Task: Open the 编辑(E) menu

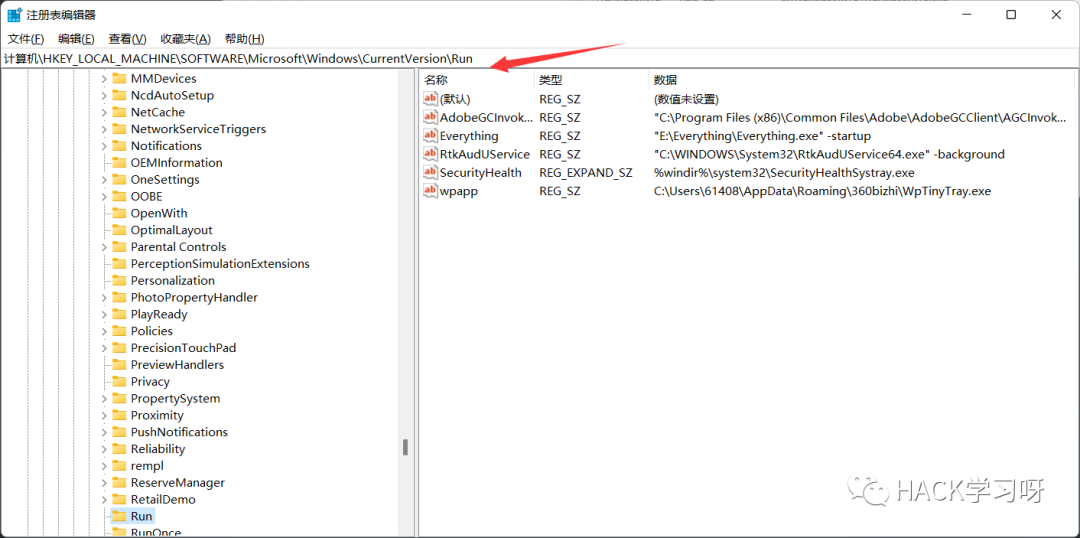Action: (76, 39)
